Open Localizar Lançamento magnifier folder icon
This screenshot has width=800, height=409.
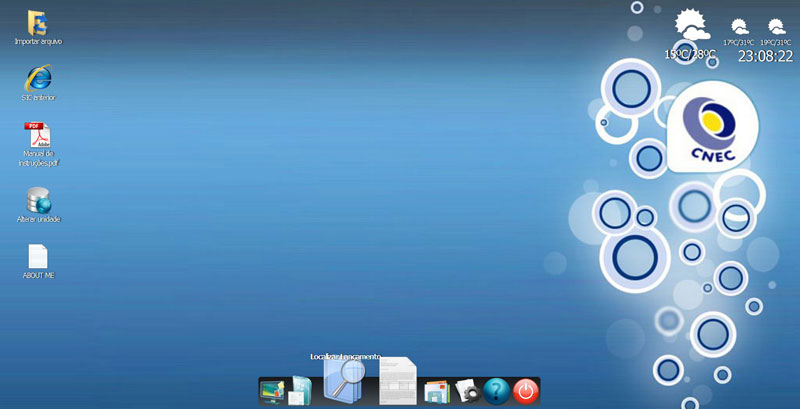point(344,381)
